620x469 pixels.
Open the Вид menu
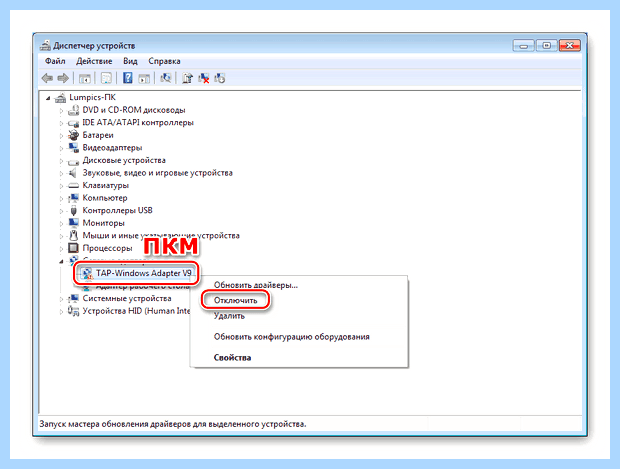point(130,61)
